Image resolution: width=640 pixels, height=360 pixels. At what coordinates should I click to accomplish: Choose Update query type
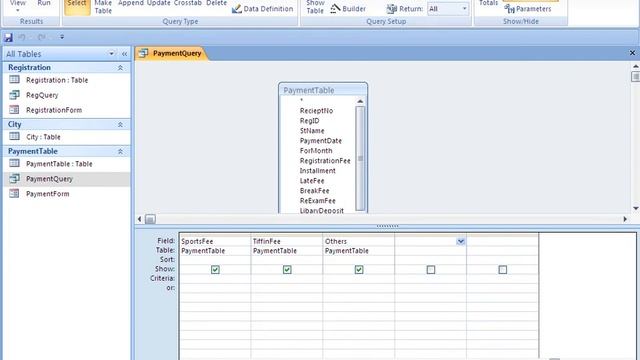click(158, 3)
